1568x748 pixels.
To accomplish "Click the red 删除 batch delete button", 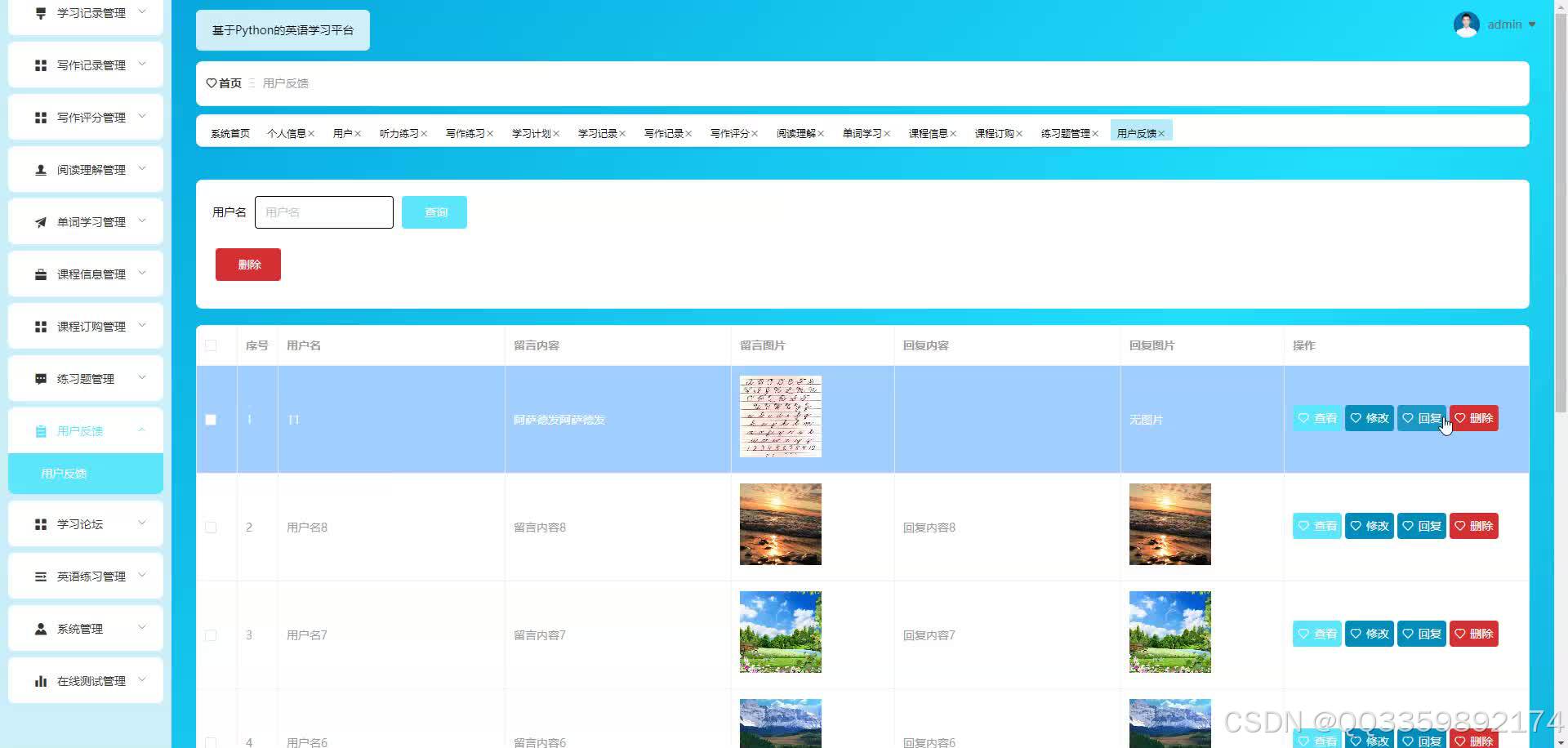I will tap(248, 265).
